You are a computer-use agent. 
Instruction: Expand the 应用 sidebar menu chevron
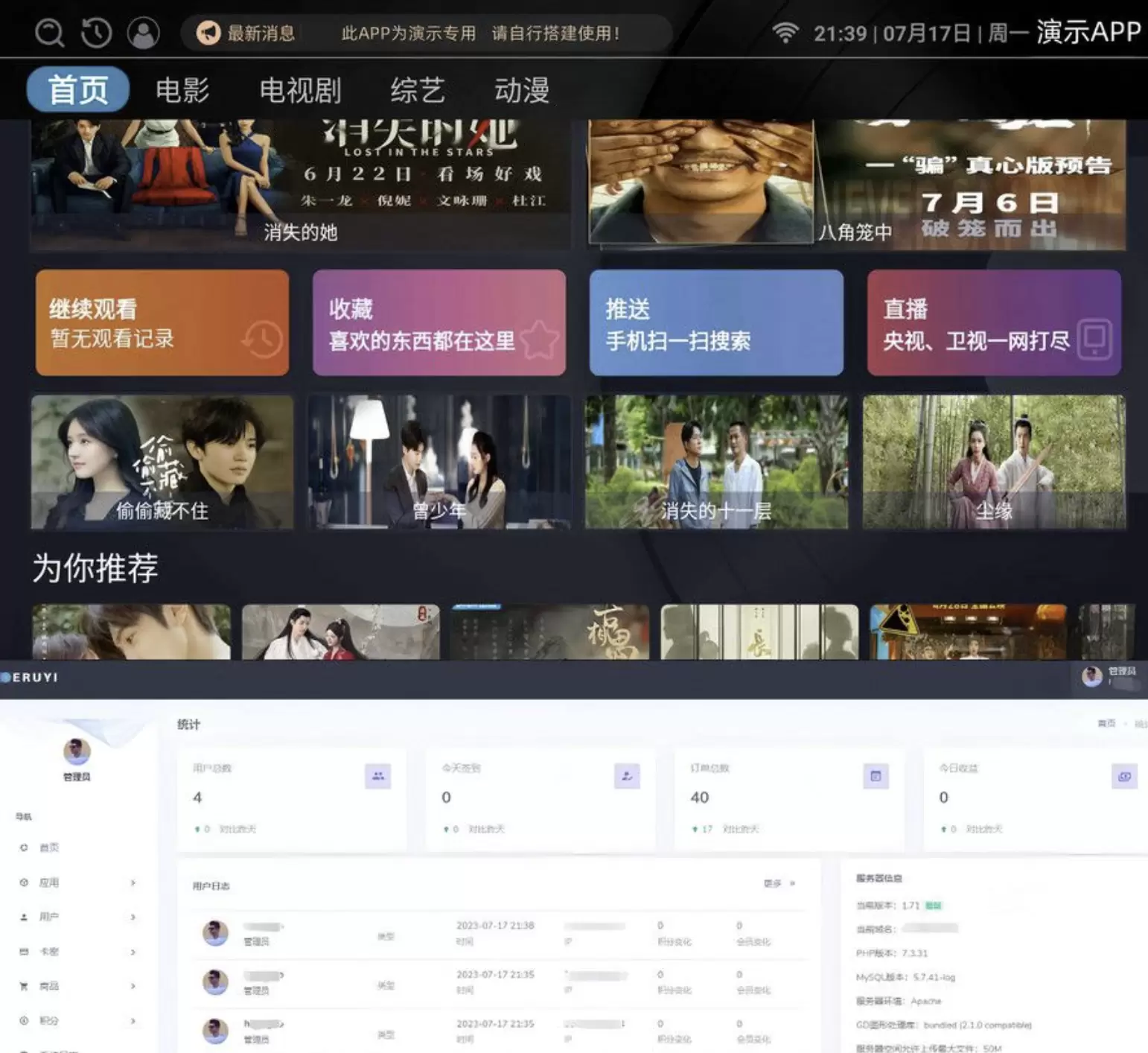pyautogui.click(x=133, y=882)
